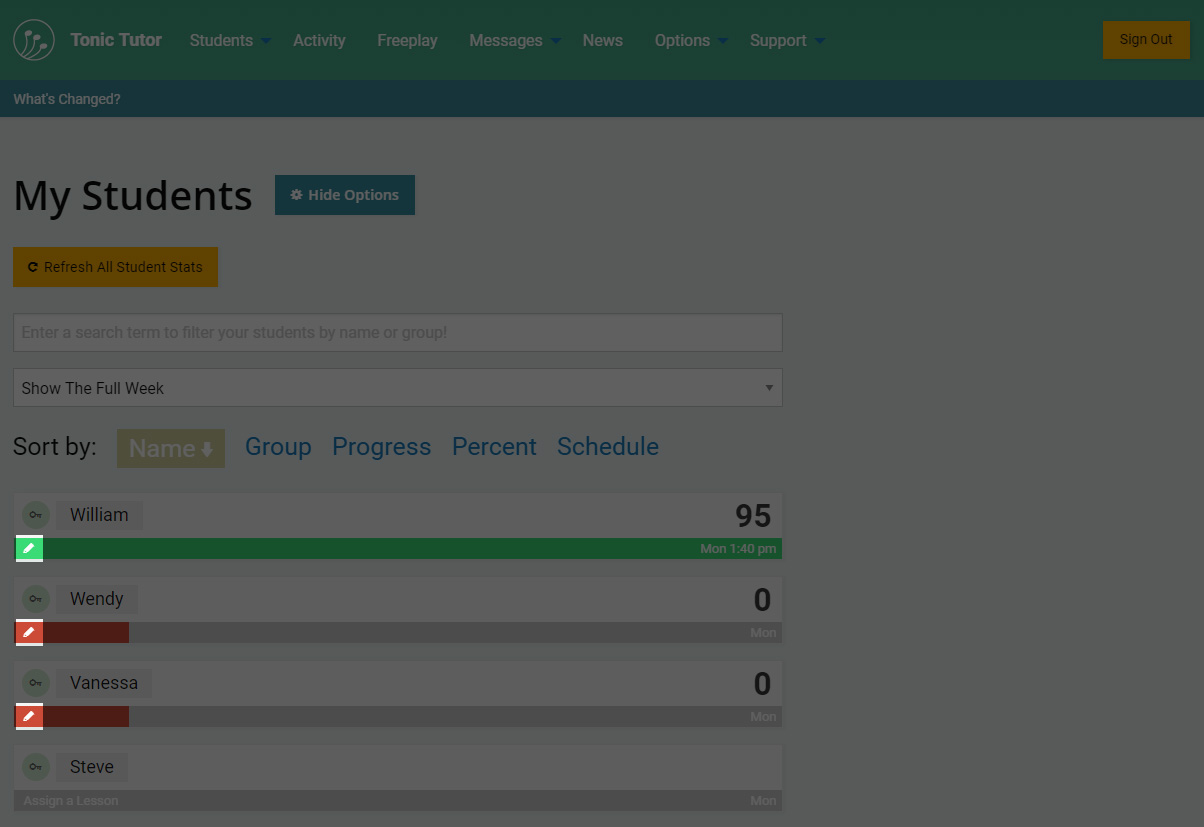This screenshot has height=827, width=1204.
Task: Click the student search filter field
Action: 397,332
